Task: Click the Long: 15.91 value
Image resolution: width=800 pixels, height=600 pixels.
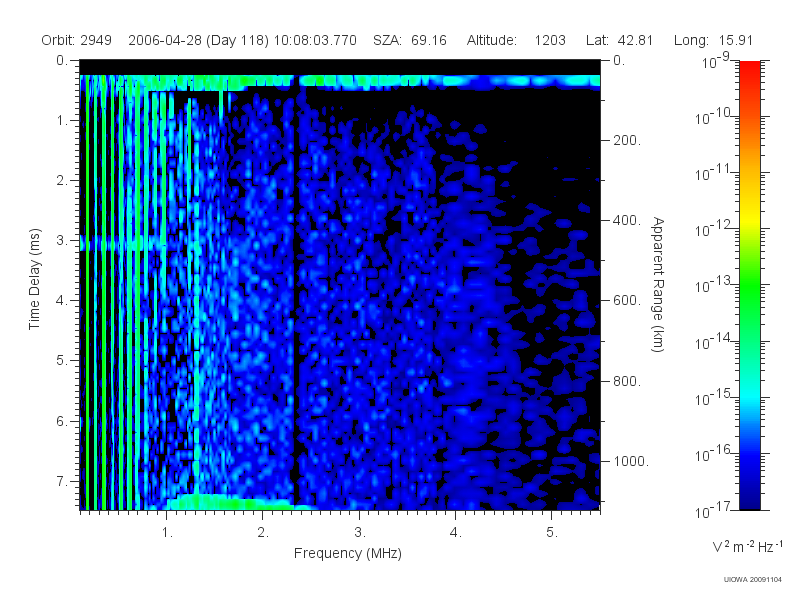Action: click(713, 40)
